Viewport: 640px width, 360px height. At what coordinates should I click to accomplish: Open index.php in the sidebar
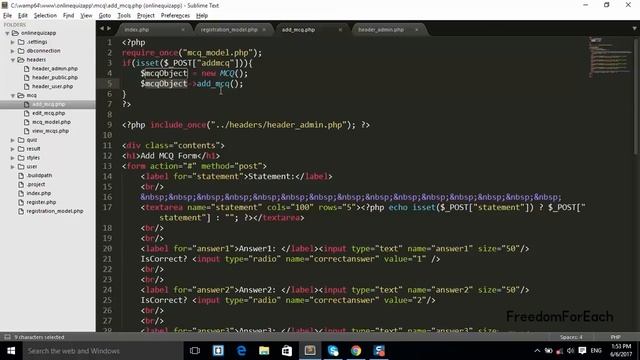[38, 193]
